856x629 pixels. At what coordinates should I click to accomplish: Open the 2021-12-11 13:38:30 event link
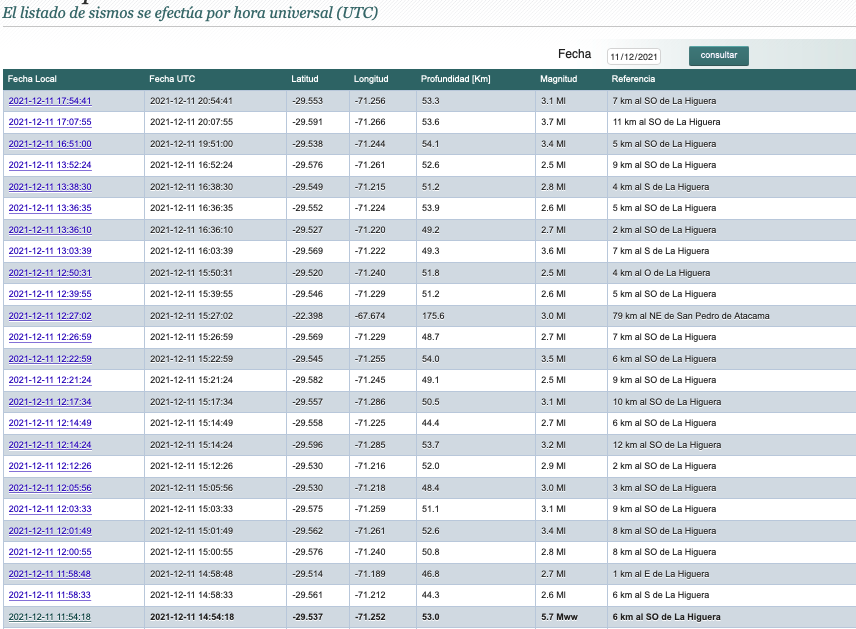tap(50, 187)
